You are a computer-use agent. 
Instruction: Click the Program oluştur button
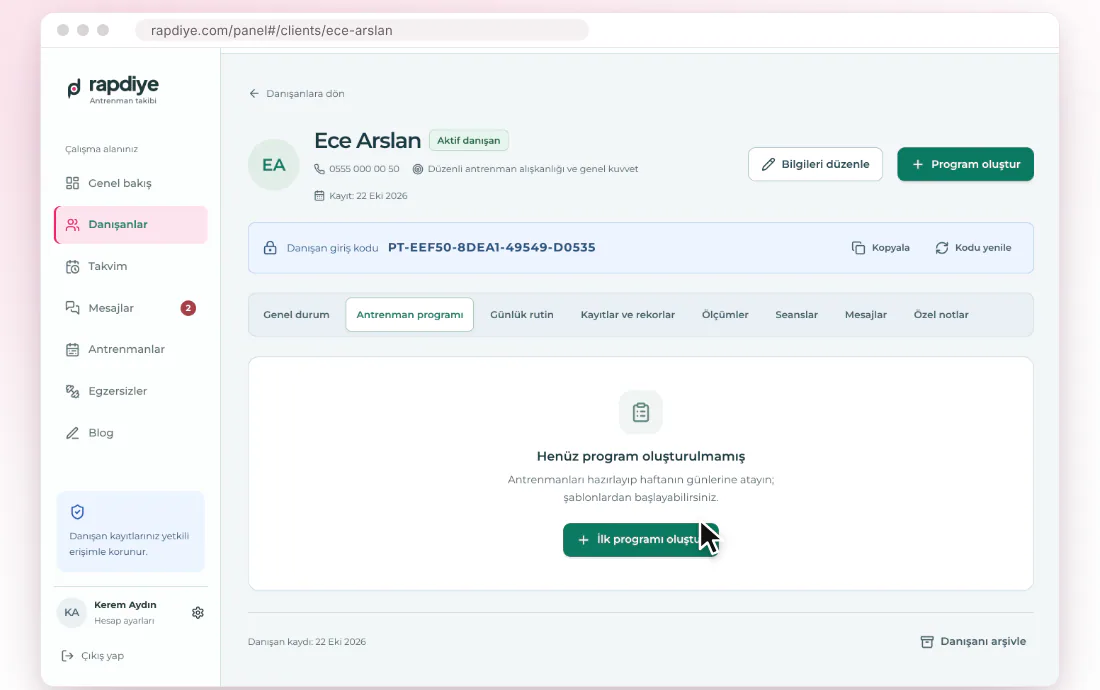click(965, 164)
